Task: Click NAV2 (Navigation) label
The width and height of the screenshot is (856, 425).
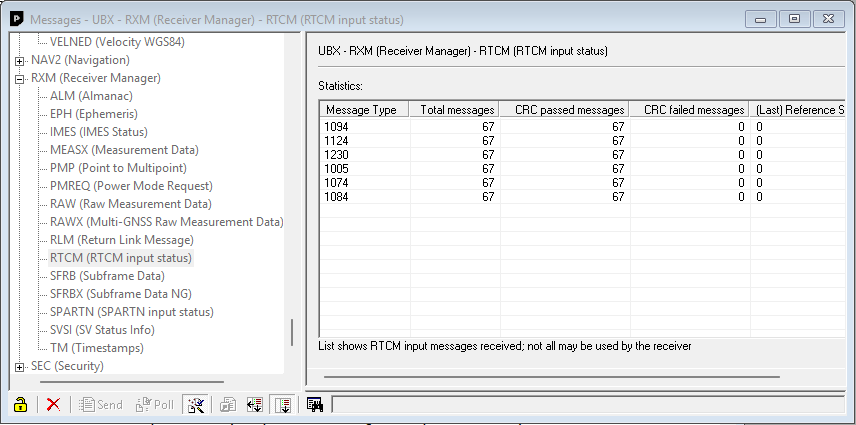Action: [80, 60]
